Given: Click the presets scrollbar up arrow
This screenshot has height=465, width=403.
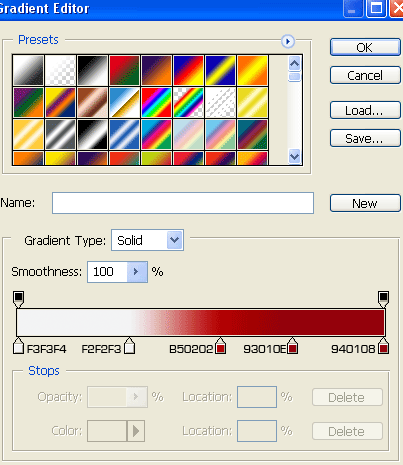Looking at the screenshot, I should pyautogui.click(x=294, y=63).
